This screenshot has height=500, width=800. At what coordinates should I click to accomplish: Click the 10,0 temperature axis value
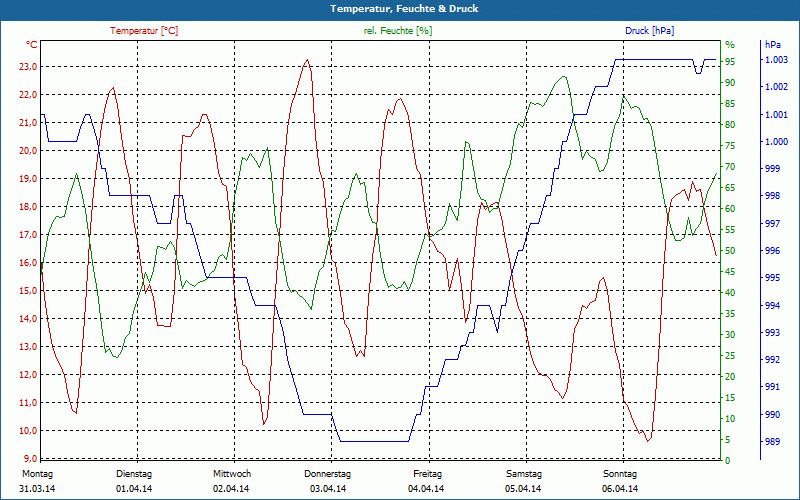(x=28, y=431)
